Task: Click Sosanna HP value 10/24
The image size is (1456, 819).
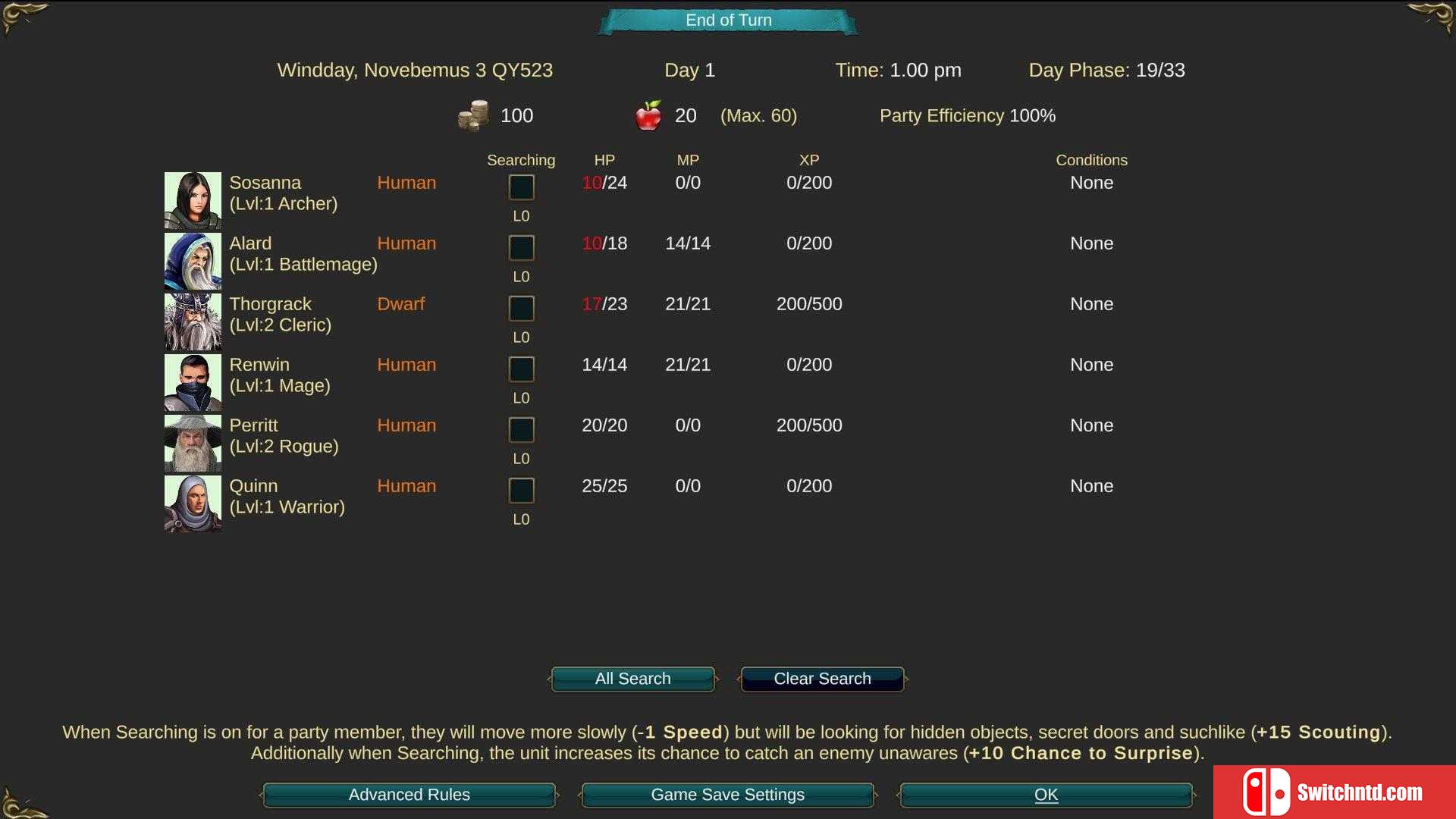Action: tap(604, 182)
